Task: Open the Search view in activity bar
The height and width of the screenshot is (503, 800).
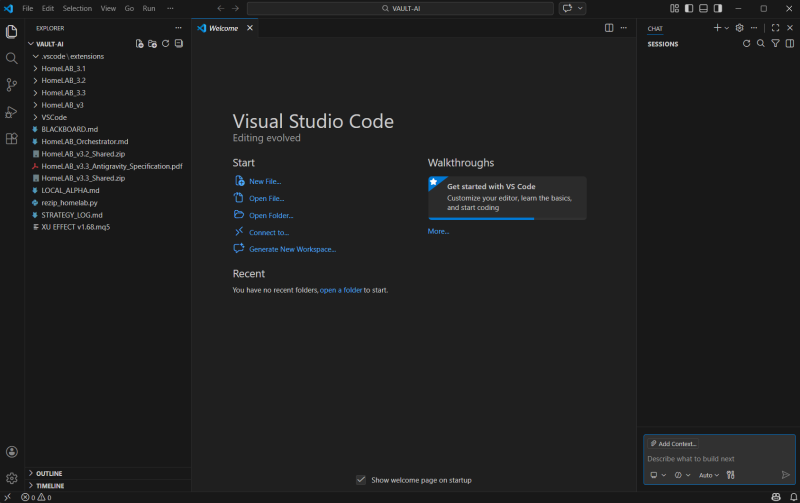Action: point(11,58)
